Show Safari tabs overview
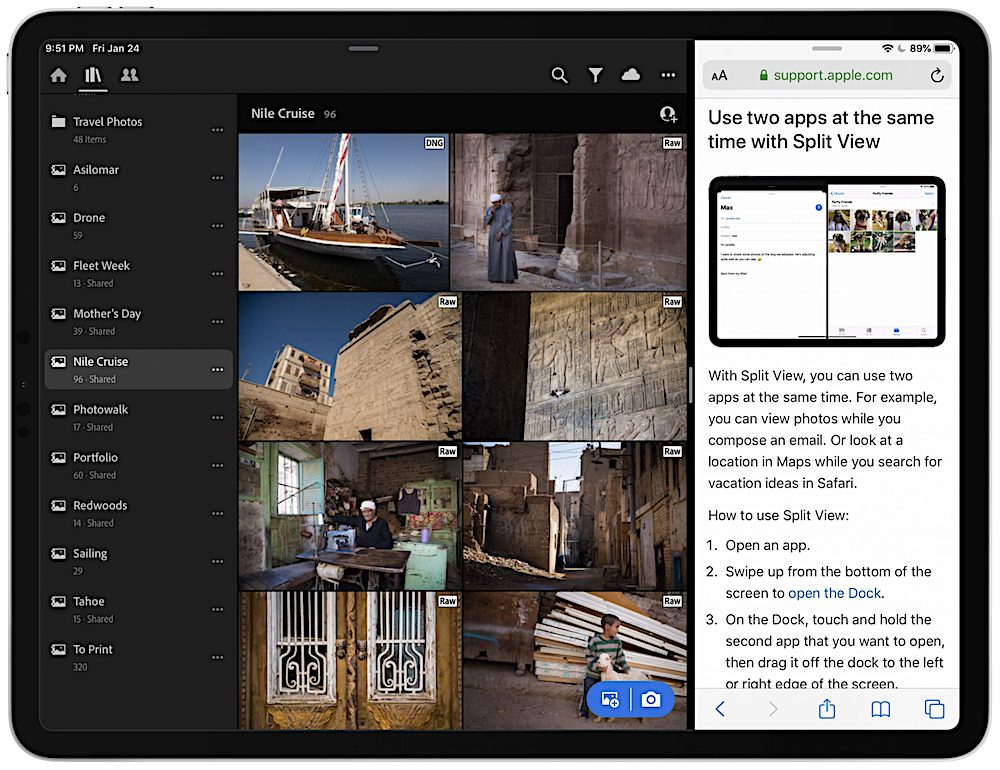Viewport: 1000px width, 770px height. (934, 709)
